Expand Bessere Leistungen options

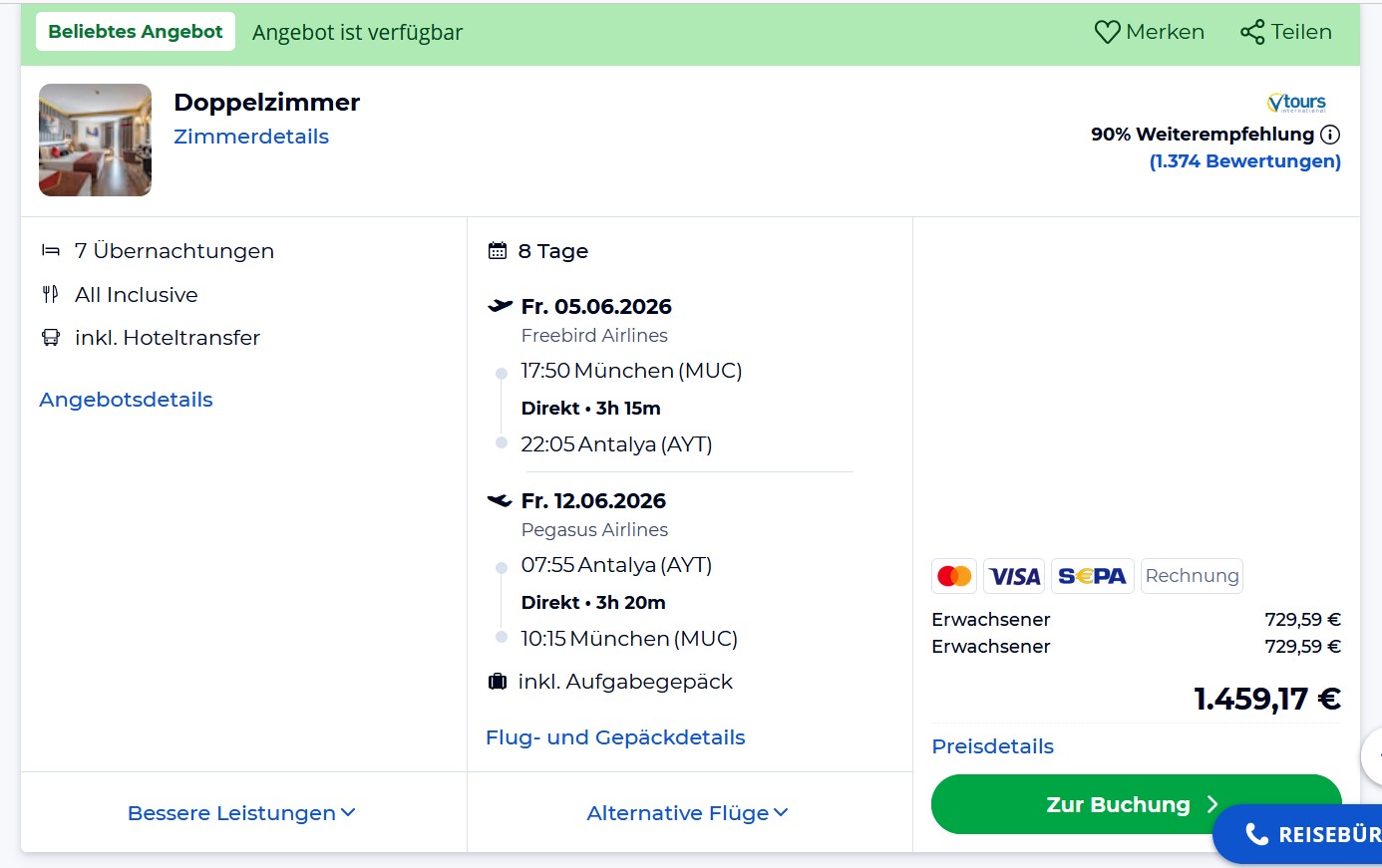[241, 813]
